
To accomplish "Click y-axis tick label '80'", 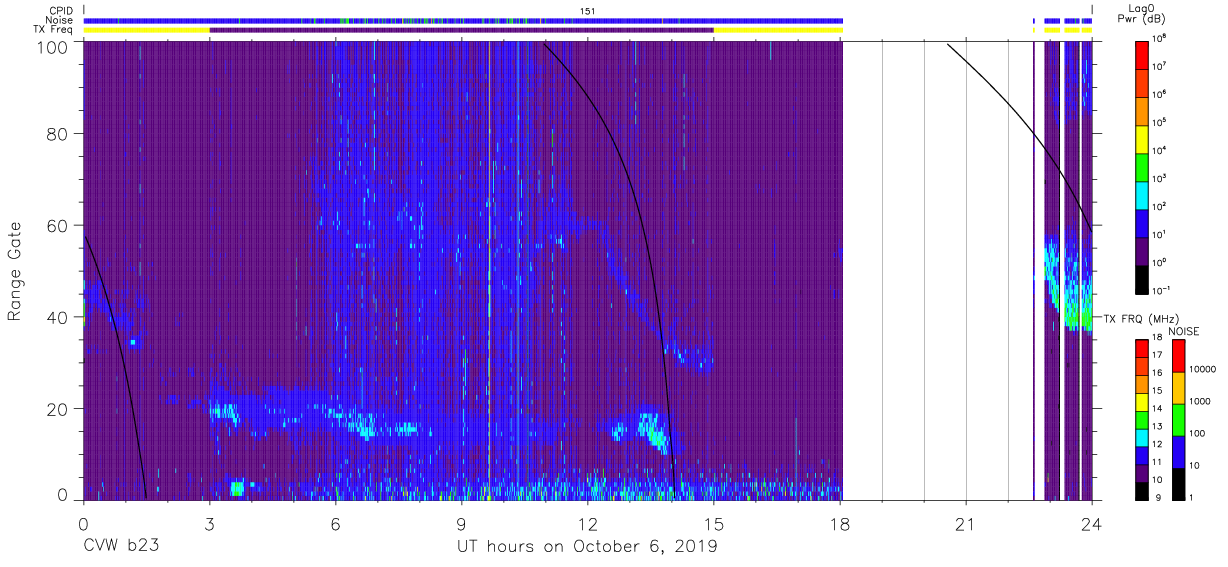I will click(x=56, y=134).
